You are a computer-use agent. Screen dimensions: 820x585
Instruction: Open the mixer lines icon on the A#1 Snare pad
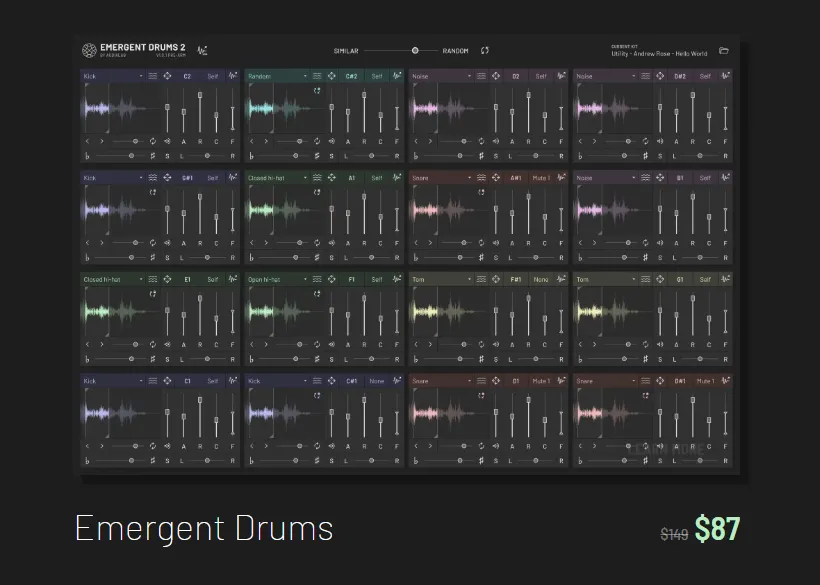click(481, 178)
